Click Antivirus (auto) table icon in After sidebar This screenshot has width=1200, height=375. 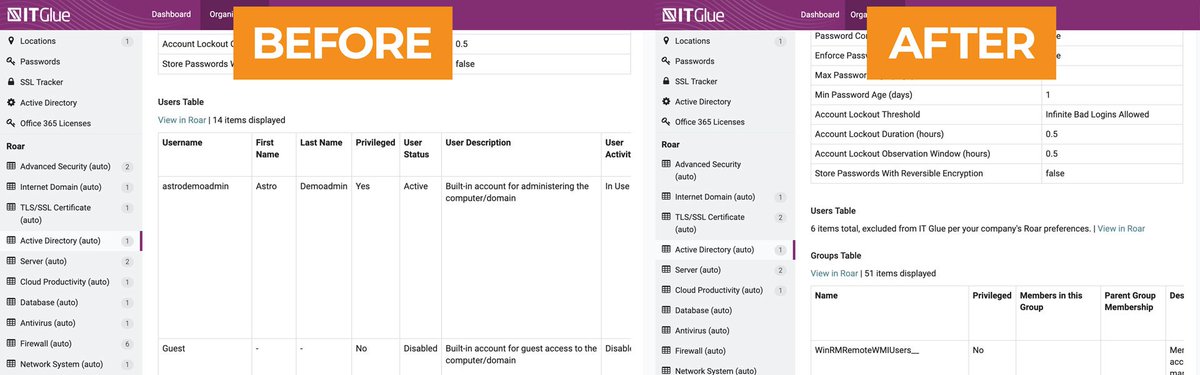(666, 331)
